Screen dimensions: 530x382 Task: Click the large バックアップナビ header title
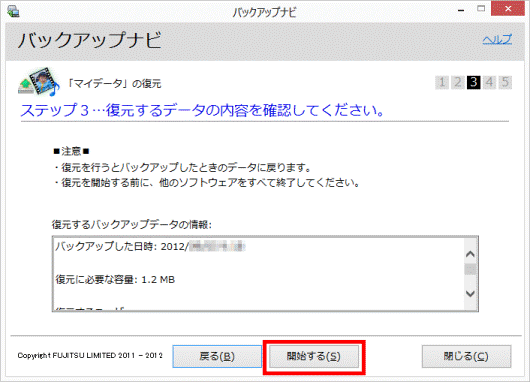[90, 40]
